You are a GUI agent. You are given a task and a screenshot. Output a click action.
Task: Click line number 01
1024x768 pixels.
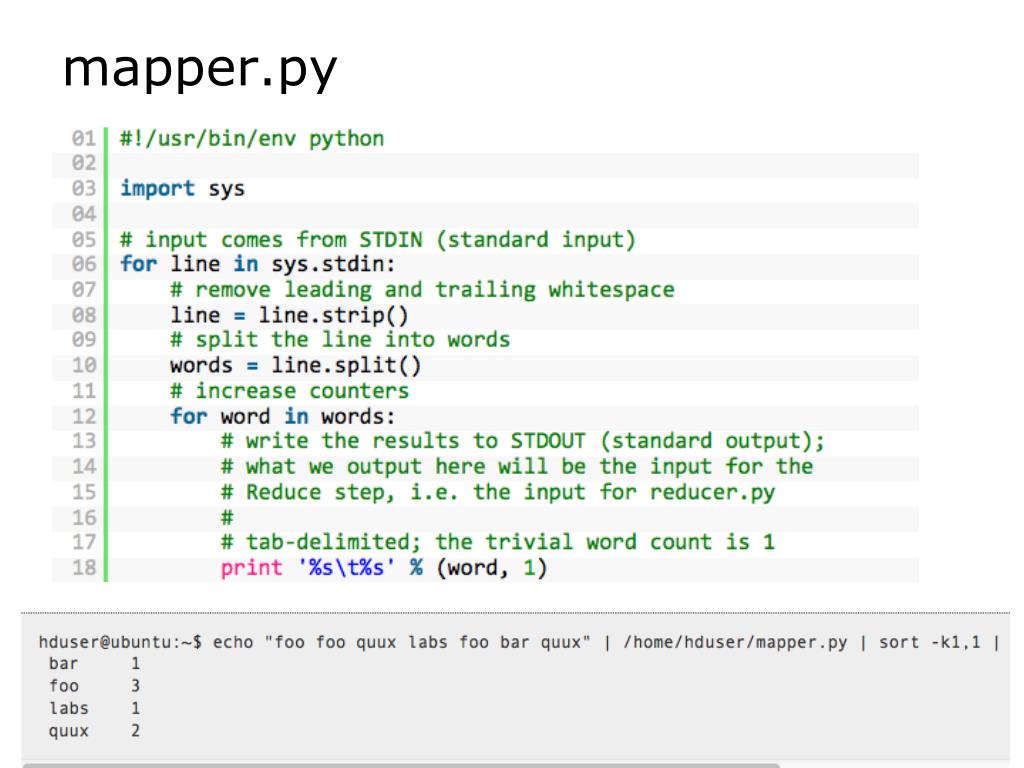coord(84,138)
